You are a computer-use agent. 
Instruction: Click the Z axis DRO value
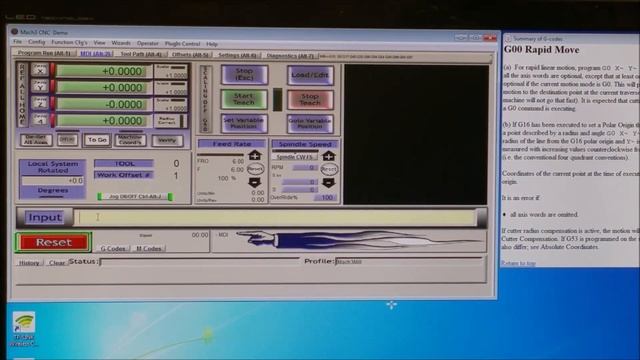point(104,104)
